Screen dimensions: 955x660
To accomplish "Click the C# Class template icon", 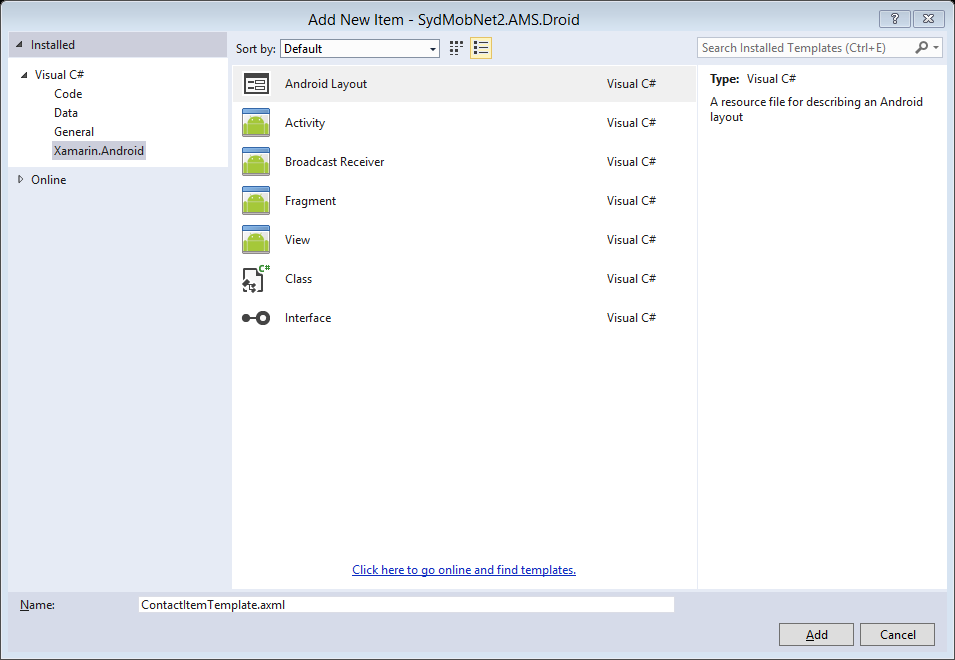I will click(256, 279).
